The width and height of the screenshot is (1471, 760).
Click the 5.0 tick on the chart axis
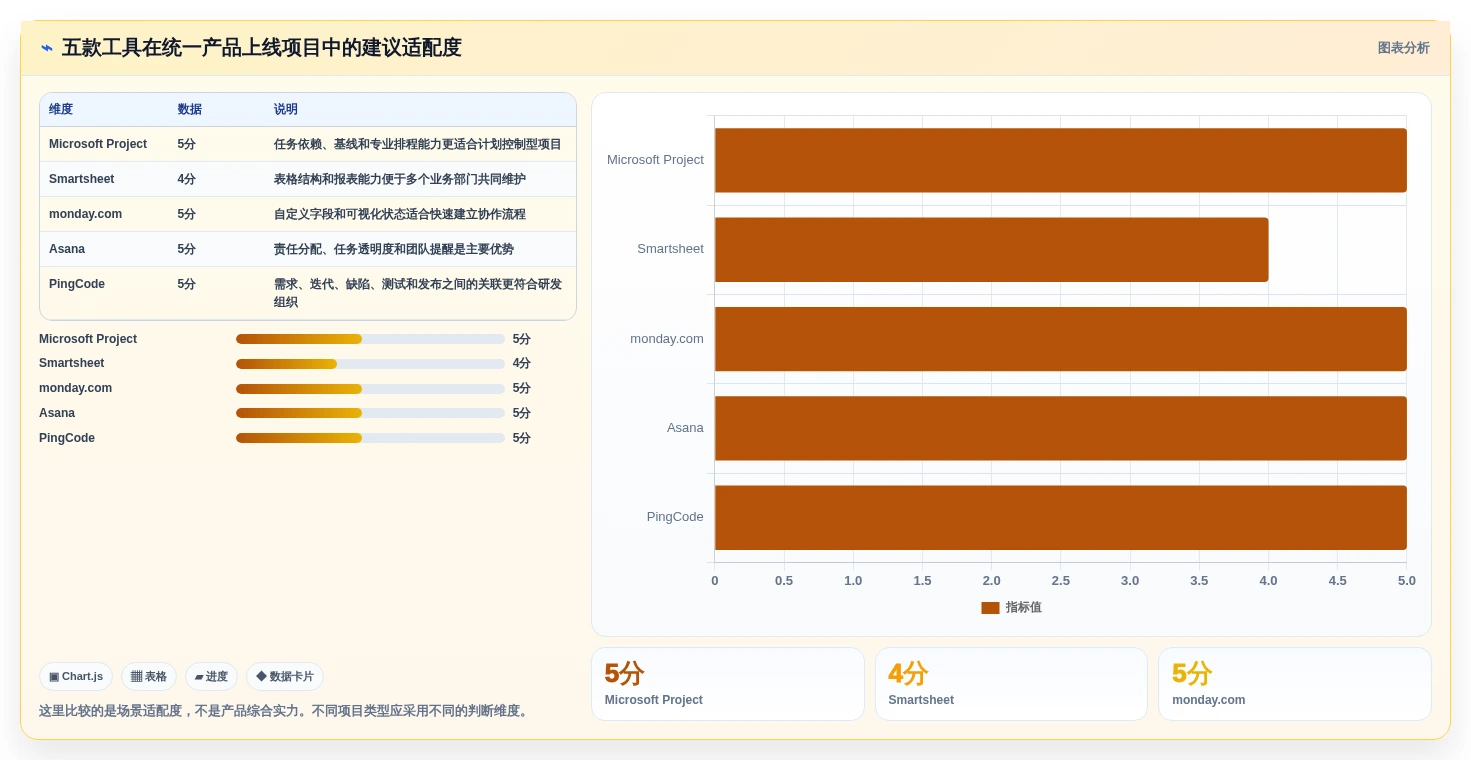click(x=1407, y=581)
